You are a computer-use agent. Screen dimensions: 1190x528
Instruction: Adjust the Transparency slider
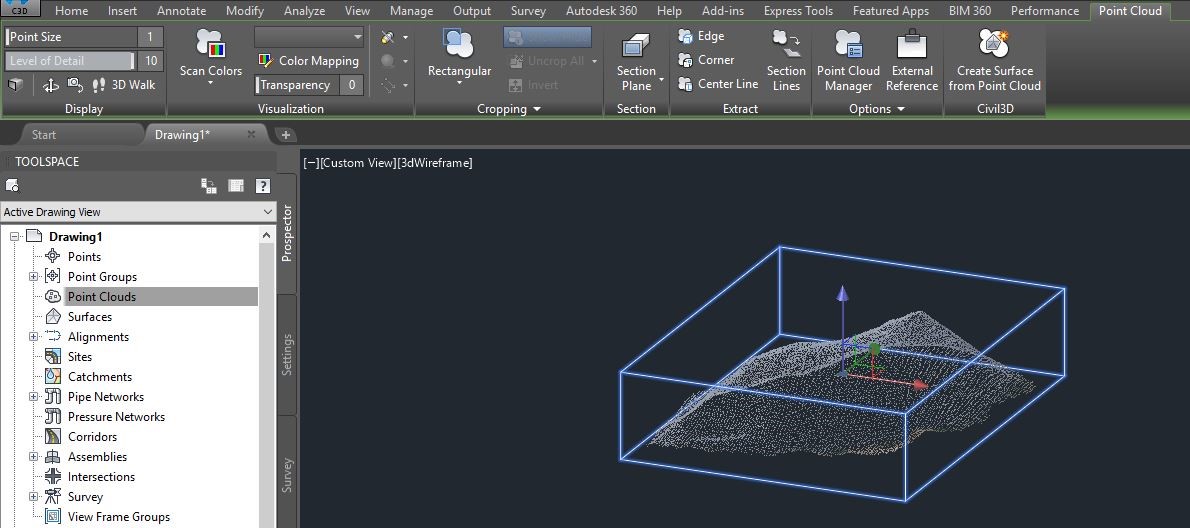pos(297,85)
